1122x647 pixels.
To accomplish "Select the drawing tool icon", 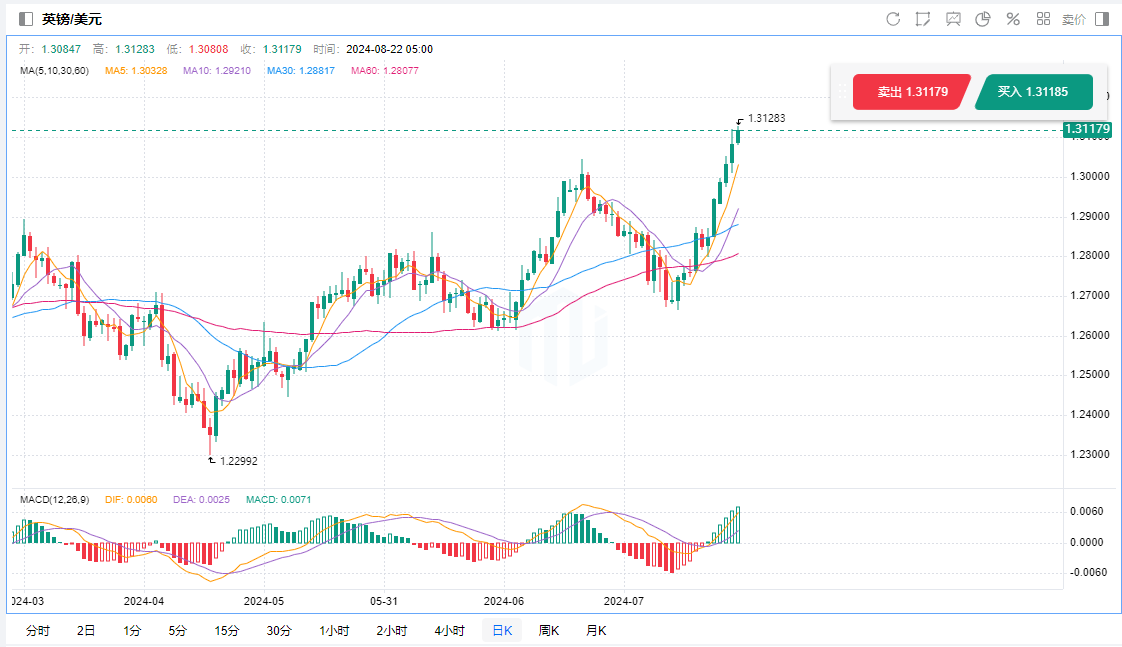I will click(x=922, y=19).
